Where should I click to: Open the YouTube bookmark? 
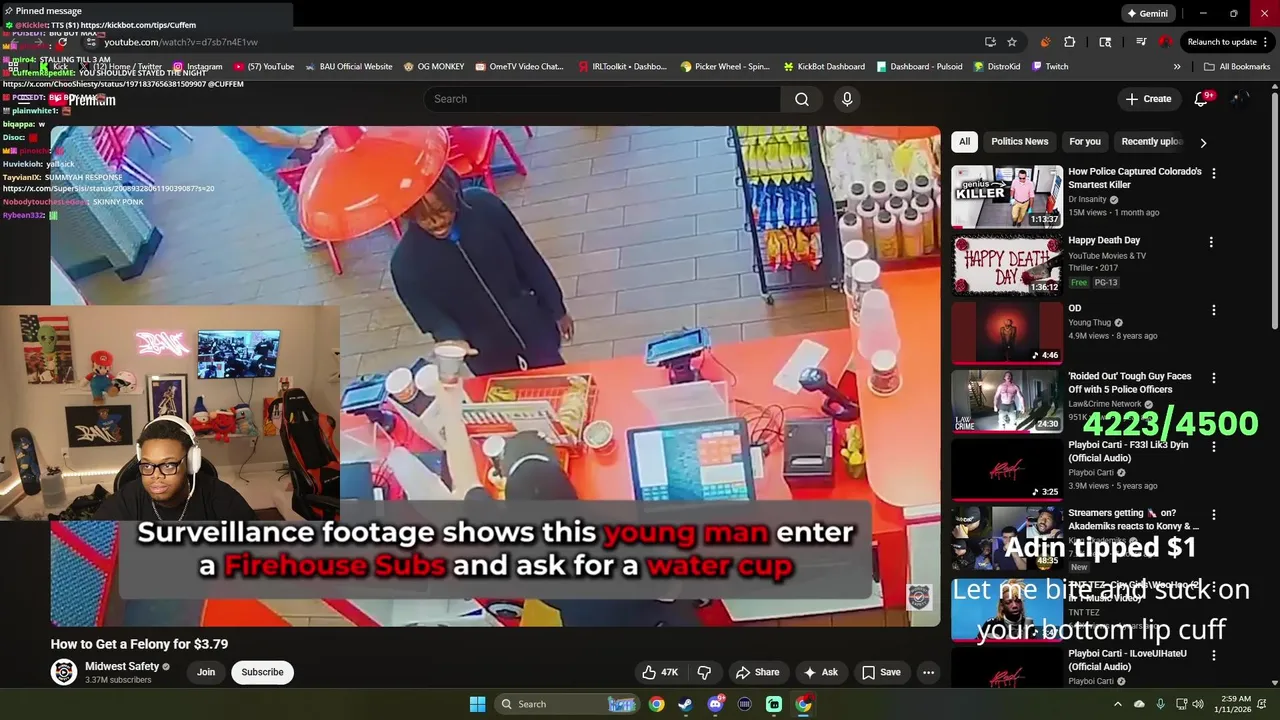pos(264,67)
